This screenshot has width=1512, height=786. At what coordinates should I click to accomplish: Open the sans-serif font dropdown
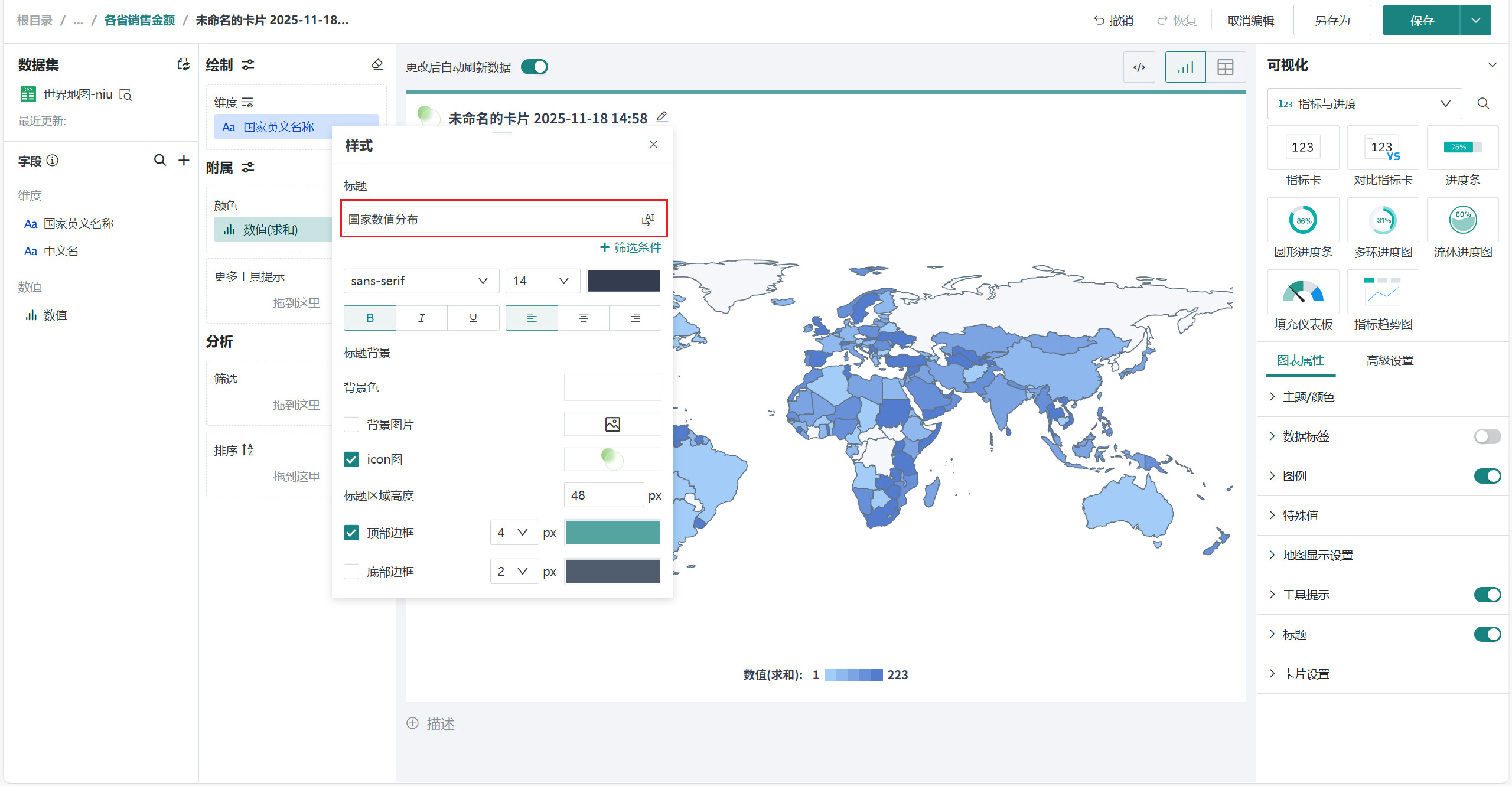click(x=421, y=281)
